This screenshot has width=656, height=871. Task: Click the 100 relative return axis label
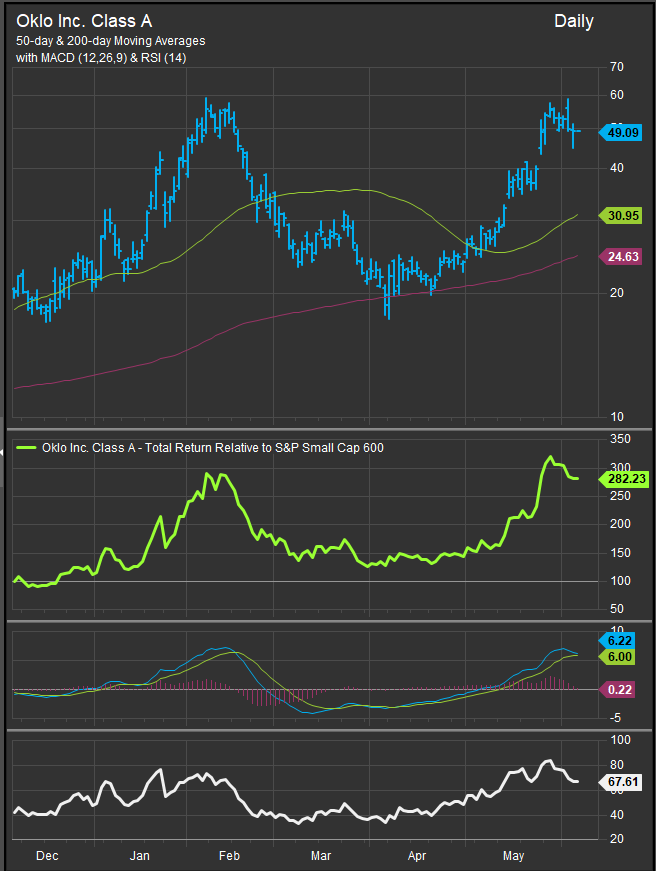coord(620,581)
